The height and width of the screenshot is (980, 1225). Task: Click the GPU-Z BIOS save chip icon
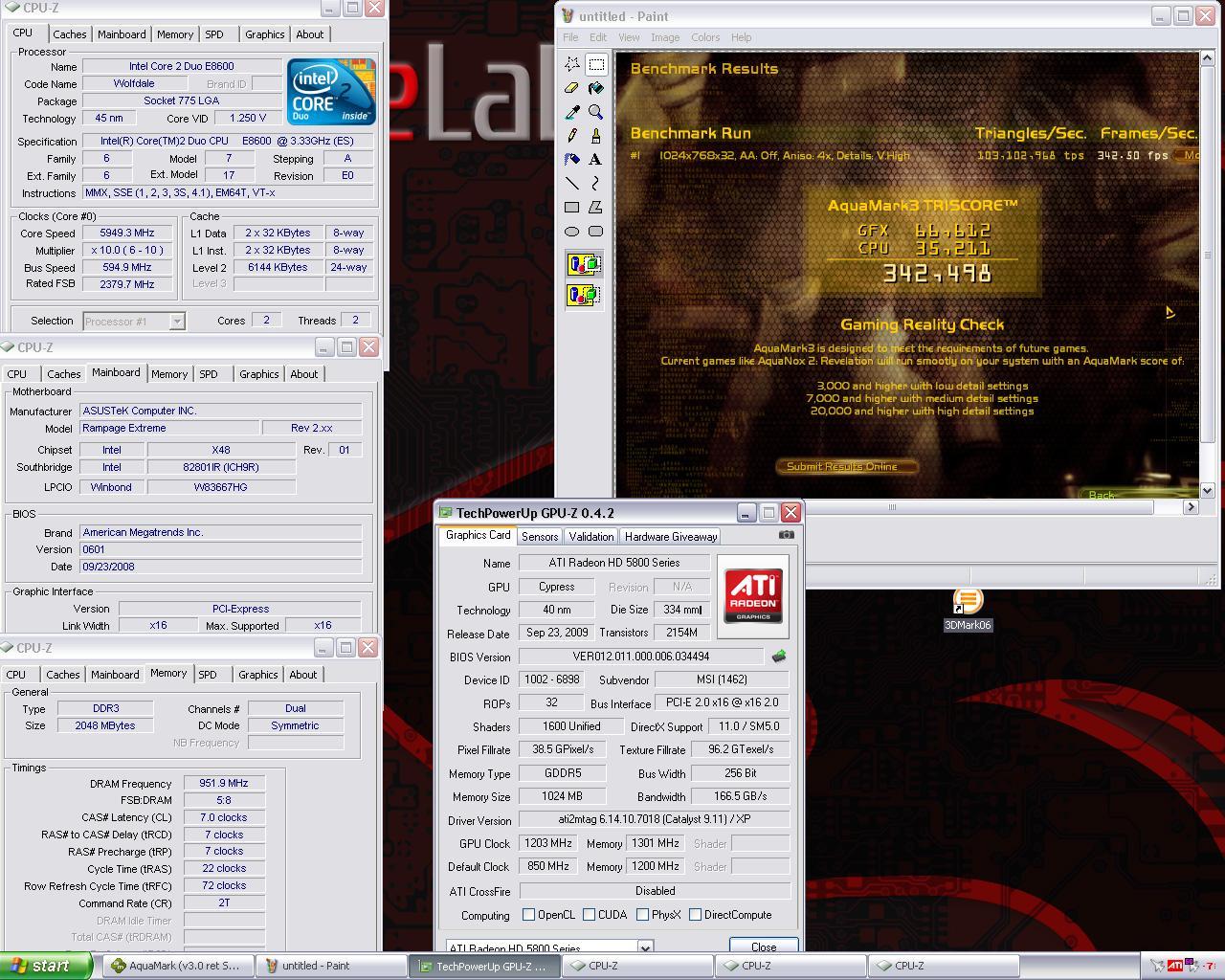point(779,657)
